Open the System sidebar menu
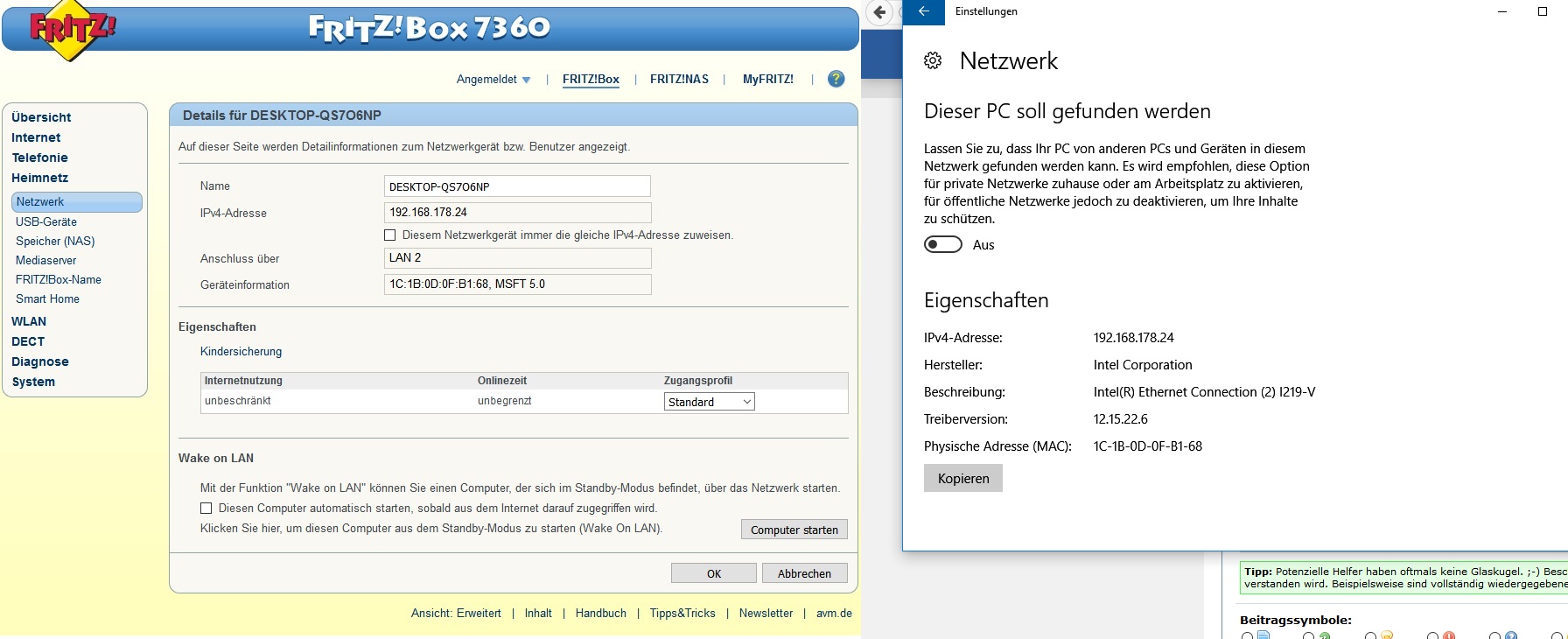This screenshot has height=639, width=1568. point(33,382)
